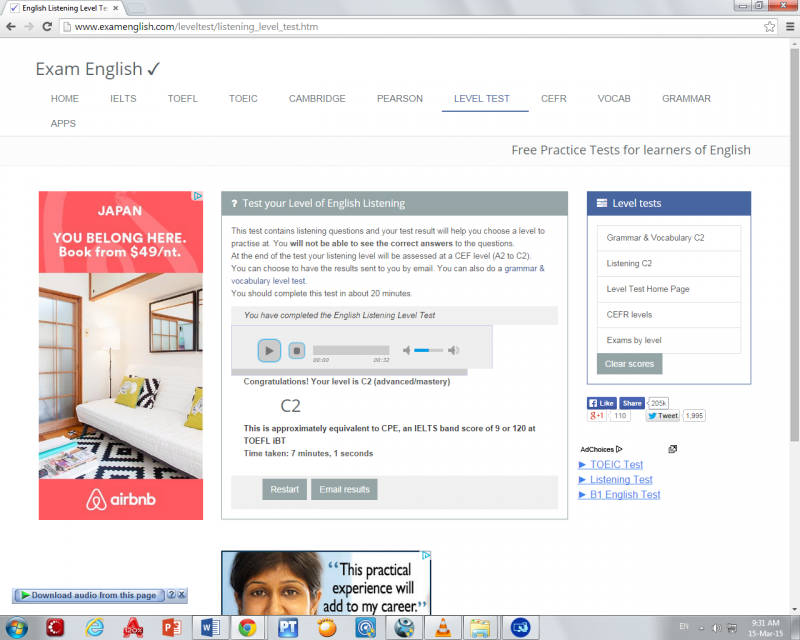The width and height of the screenshot is (800, 640).
Task: Click the ad feedback icon beside AdChoices
Action: [672, 449]
